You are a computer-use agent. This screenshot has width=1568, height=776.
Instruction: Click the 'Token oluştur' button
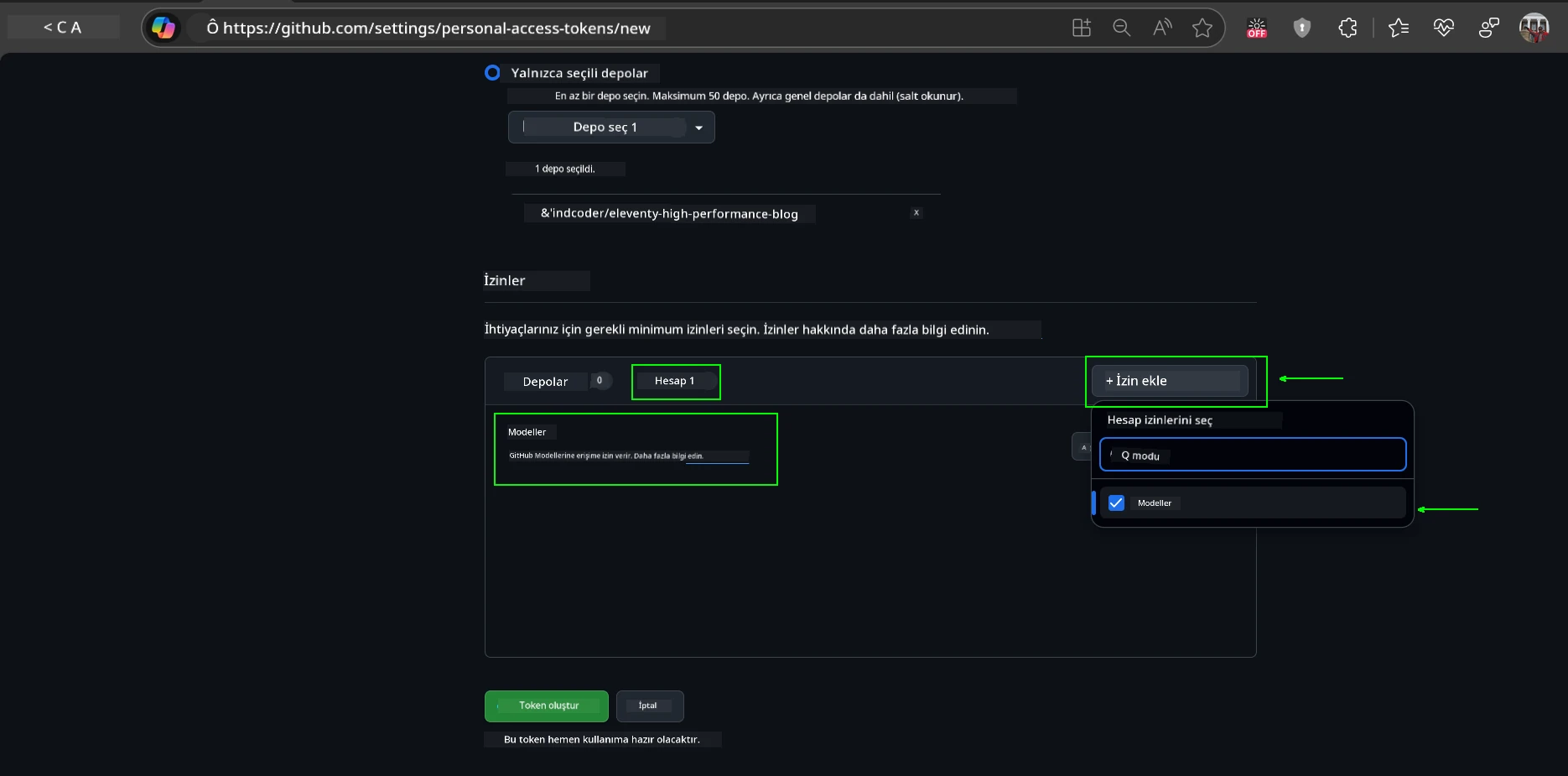547,706
